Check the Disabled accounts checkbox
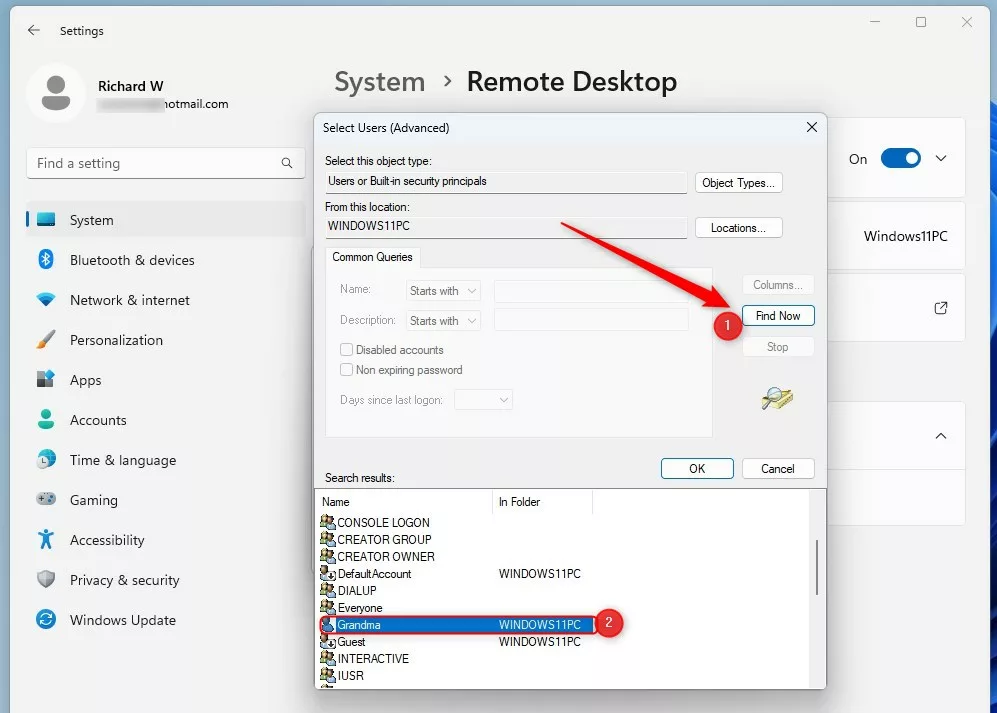Screen dimensions: 997x713 [x=347, y=350]
